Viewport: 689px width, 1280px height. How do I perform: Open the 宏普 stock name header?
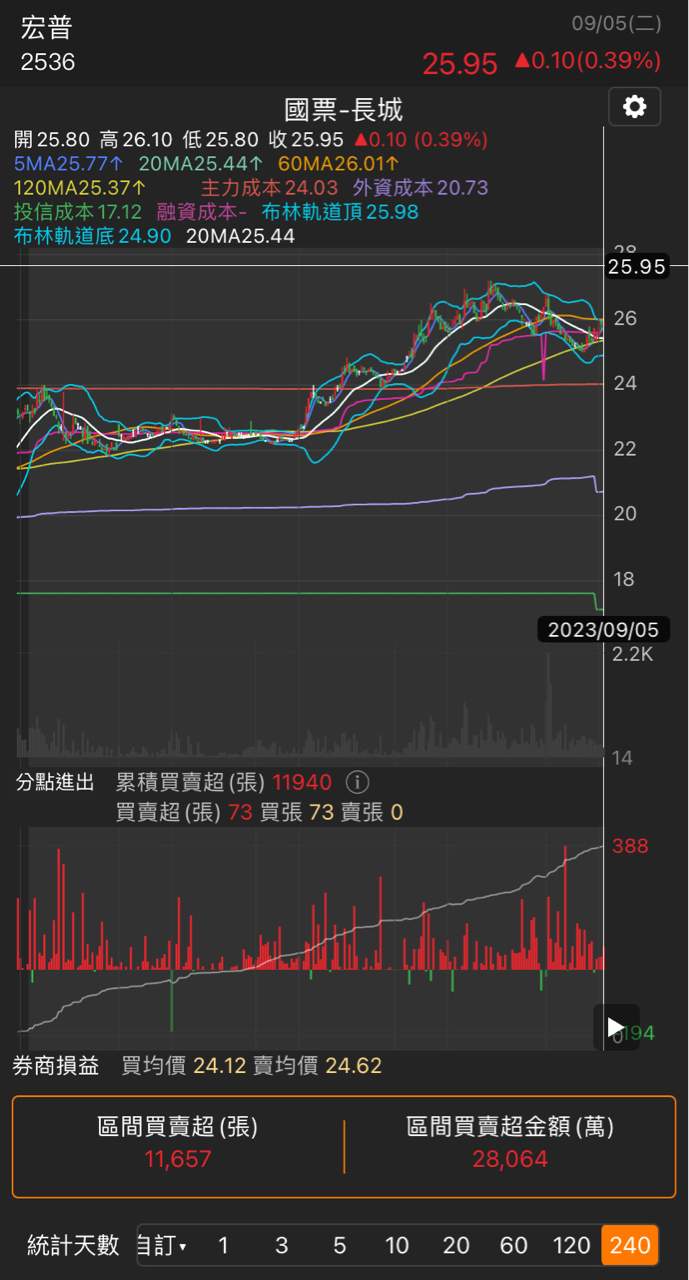click(47, 29)
